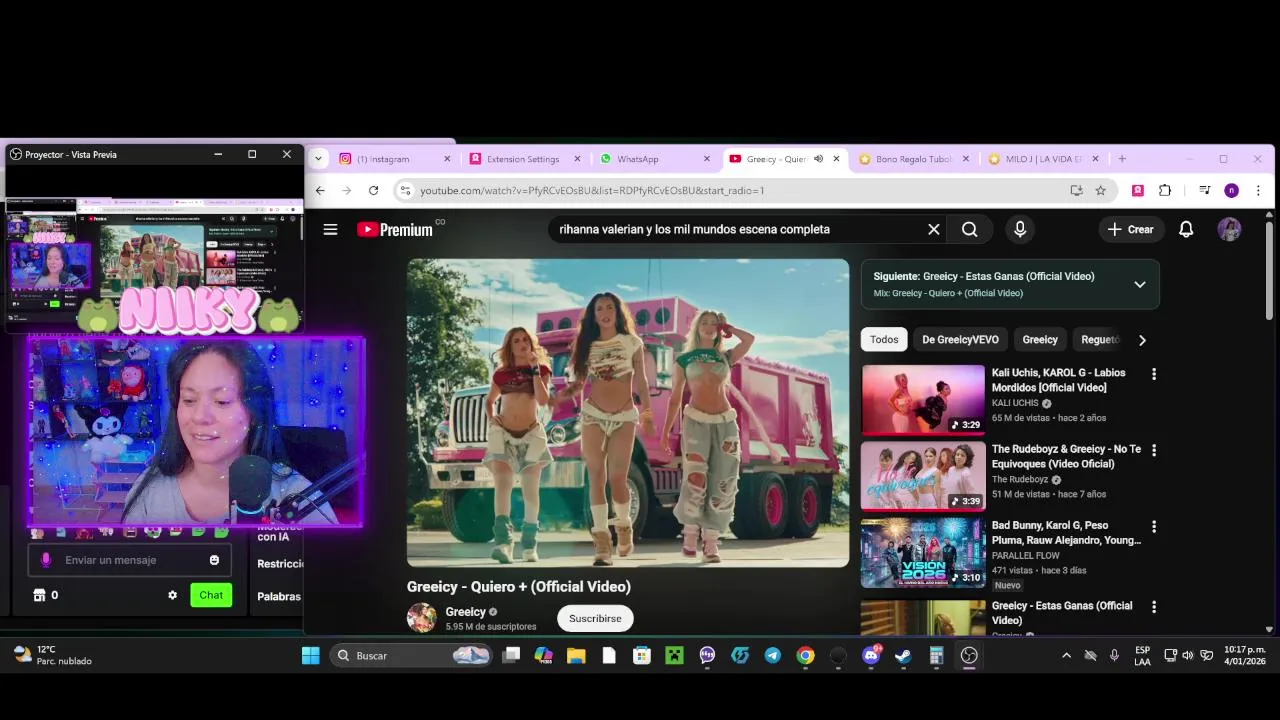The height and width of the screenshot is (720, 1280).
Task: Open the No Te Equivoques thumbnail
Action: tap(923, 476)
